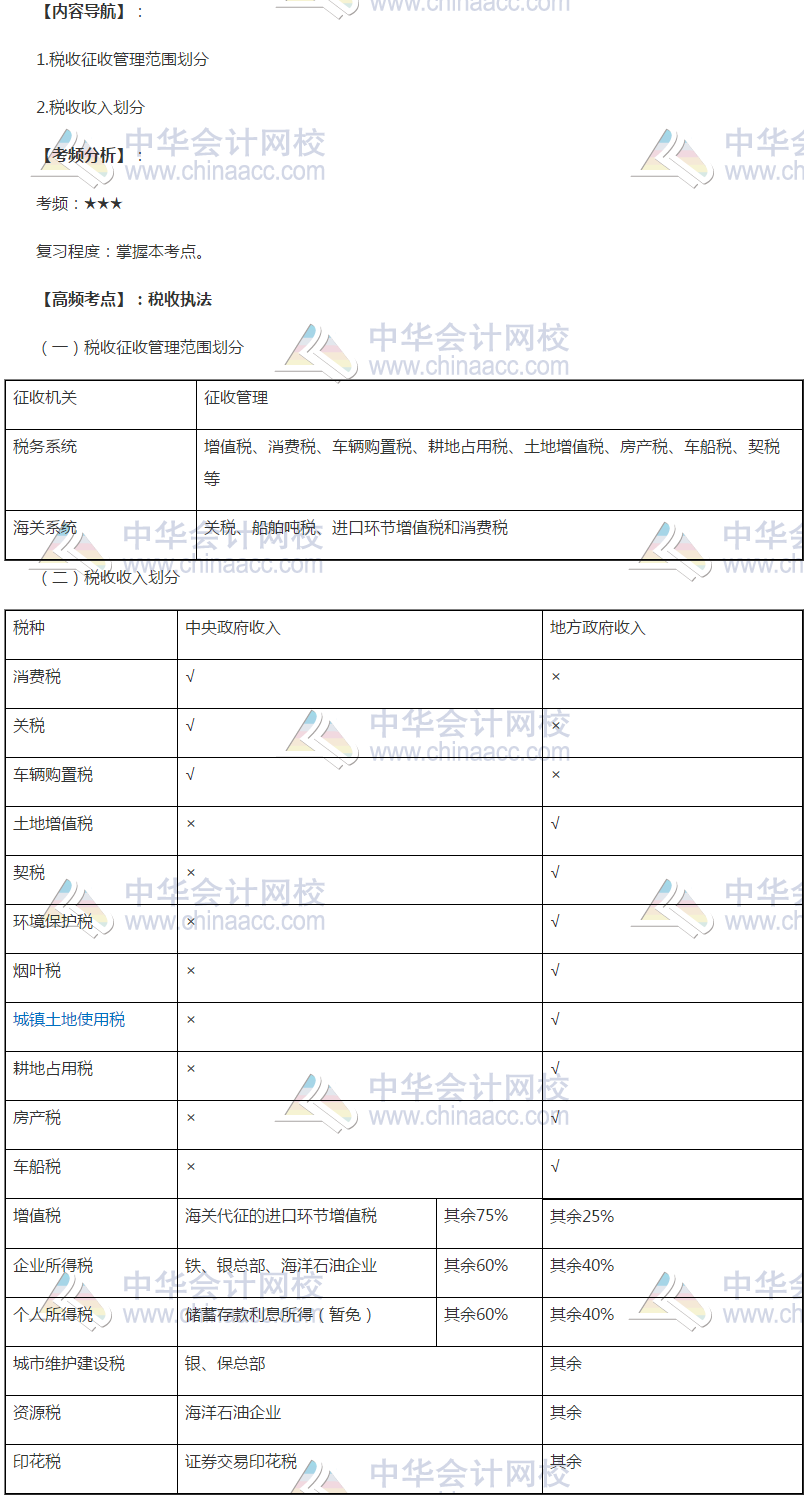Click the check mark in 烟叶税 row
Viewport: 807px width, 1498px height.
pyautogui.click(x=555, y=970)
